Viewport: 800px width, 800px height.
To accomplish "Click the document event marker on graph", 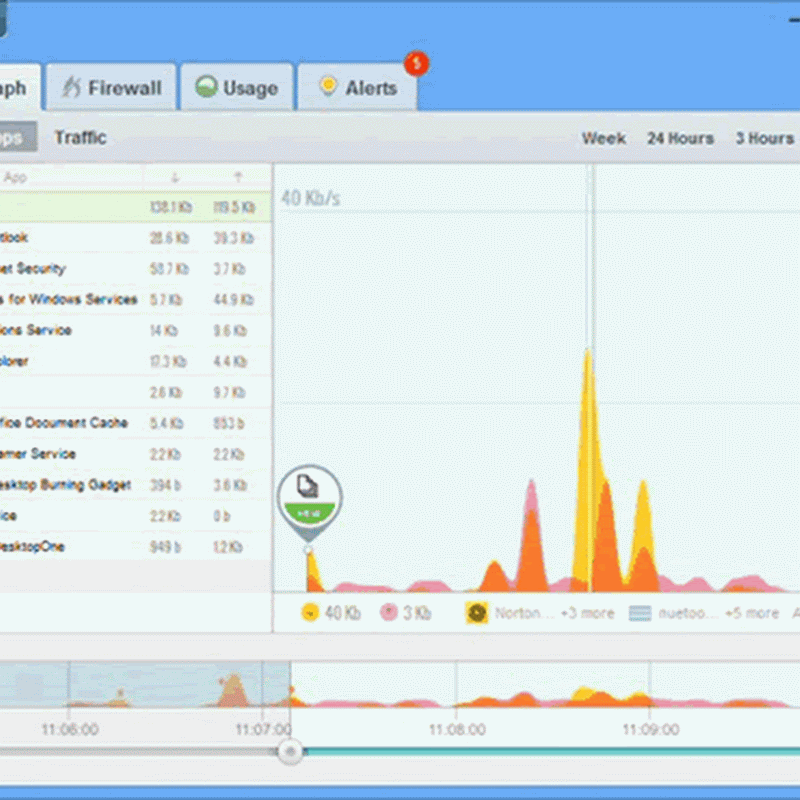I will coord(309,502).
